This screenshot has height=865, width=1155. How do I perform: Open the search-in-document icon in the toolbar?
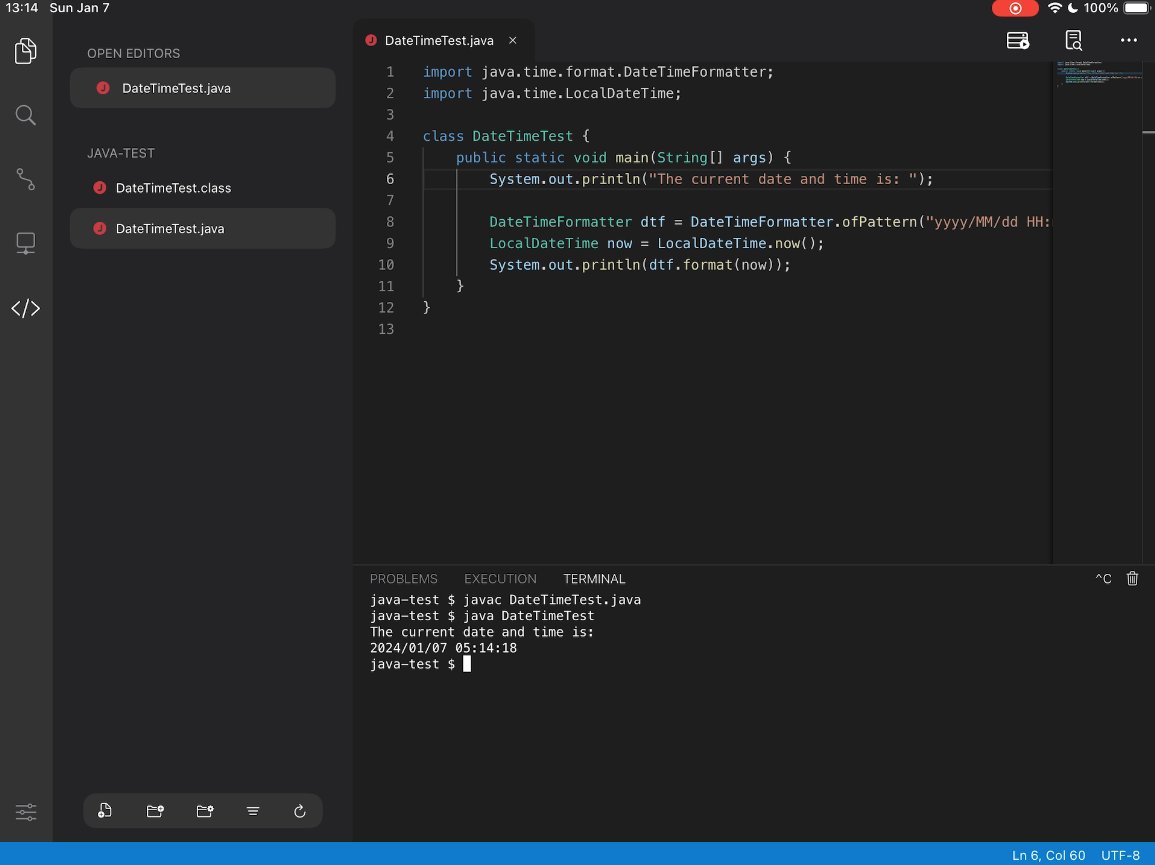(x=1073, y=40)
